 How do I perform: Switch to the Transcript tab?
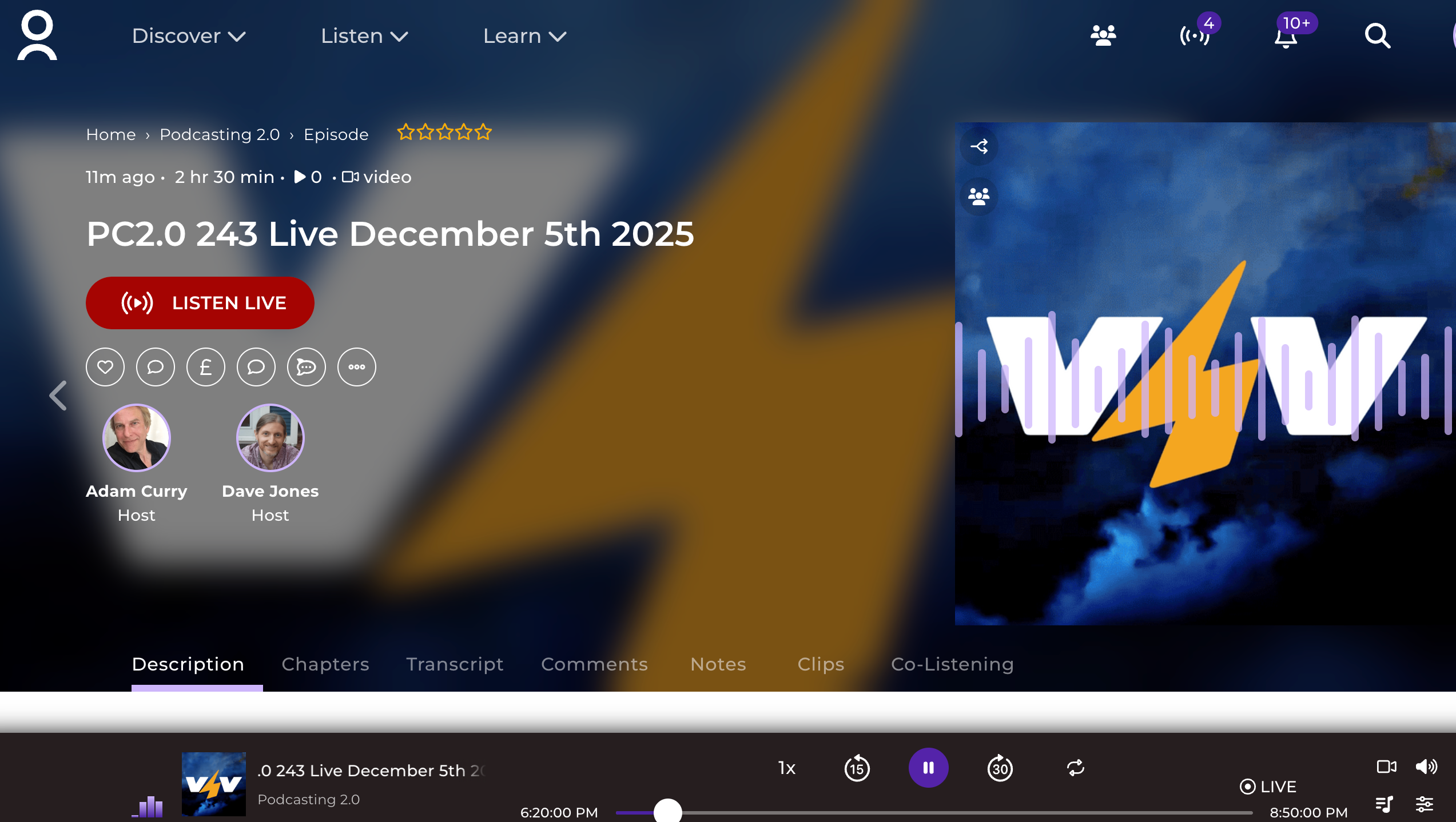[x=455, y=664]
